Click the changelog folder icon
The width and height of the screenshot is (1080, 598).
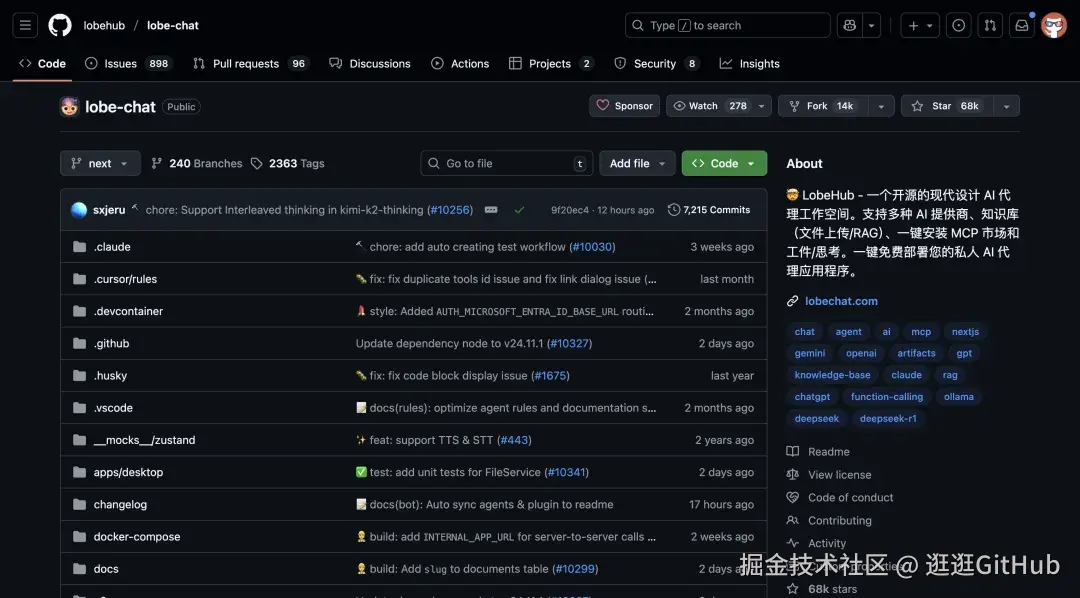click(79, 504)
